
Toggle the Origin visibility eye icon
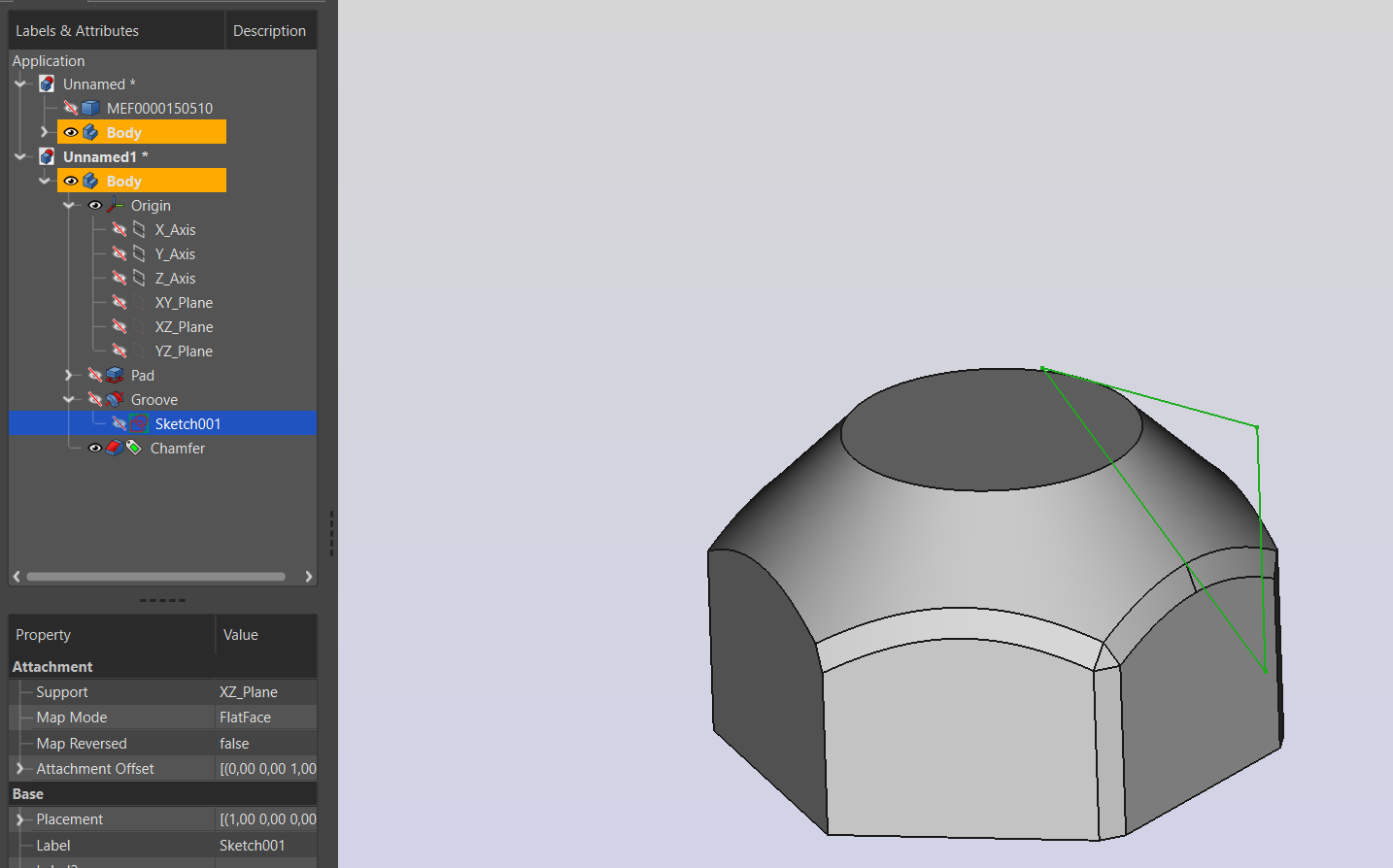pos(94,205)
